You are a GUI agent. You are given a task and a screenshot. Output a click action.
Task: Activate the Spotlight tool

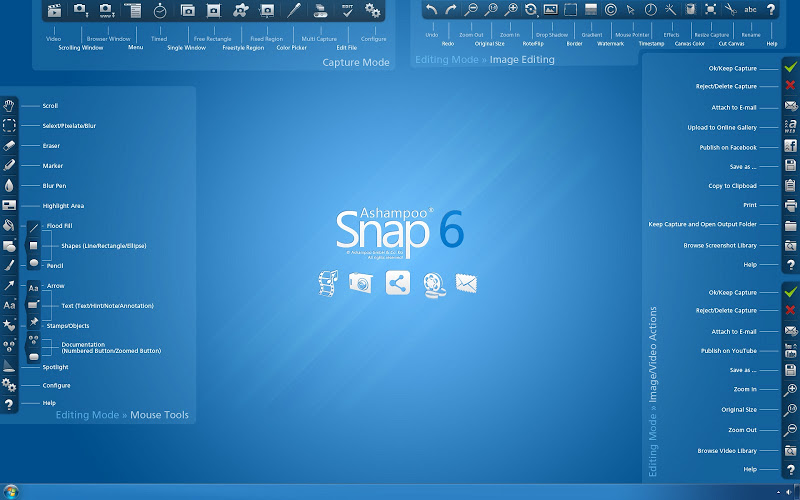[x=9, y=365]
